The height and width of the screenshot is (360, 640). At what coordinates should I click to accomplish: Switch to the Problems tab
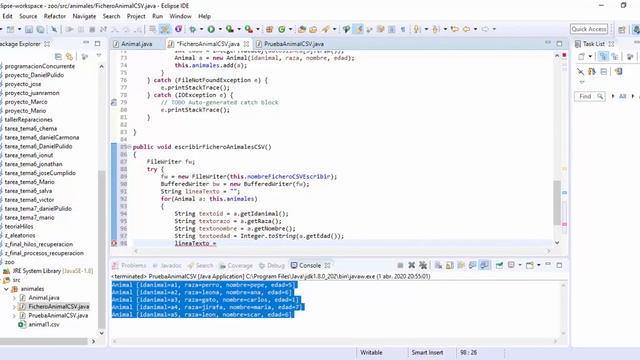pos(129,265)
